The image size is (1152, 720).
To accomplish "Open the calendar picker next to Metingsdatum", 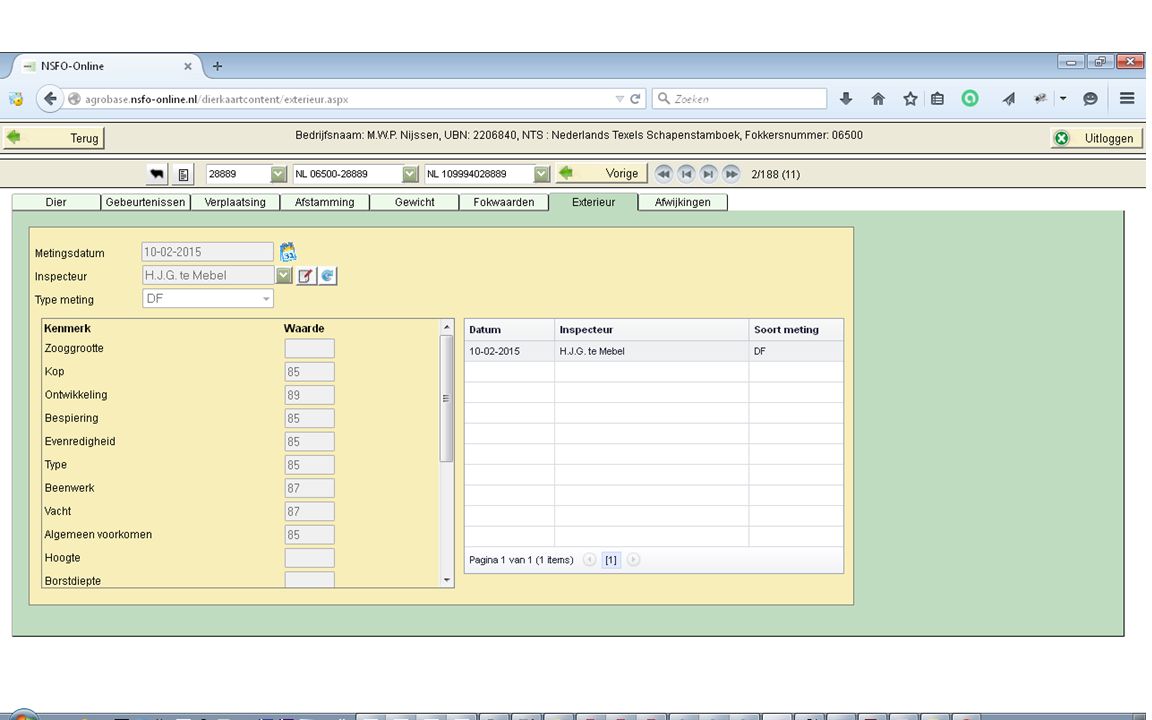I will point(288,252).
